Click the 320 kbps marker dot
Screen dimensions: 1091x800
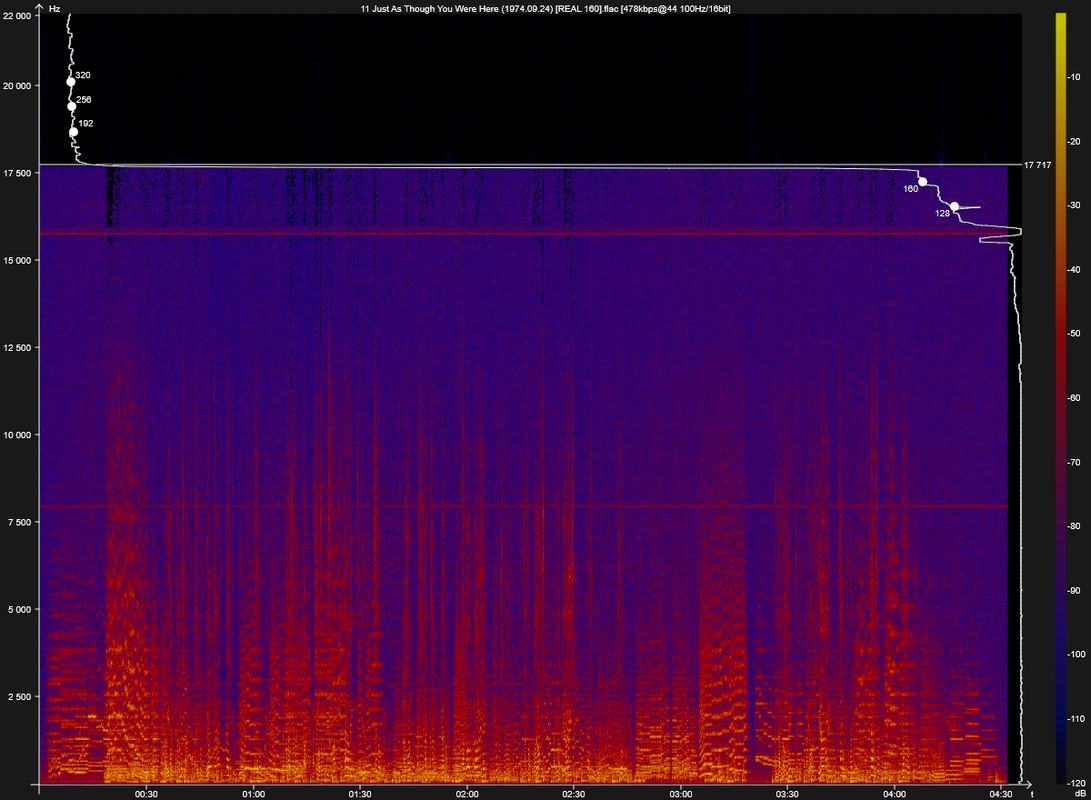71,82
